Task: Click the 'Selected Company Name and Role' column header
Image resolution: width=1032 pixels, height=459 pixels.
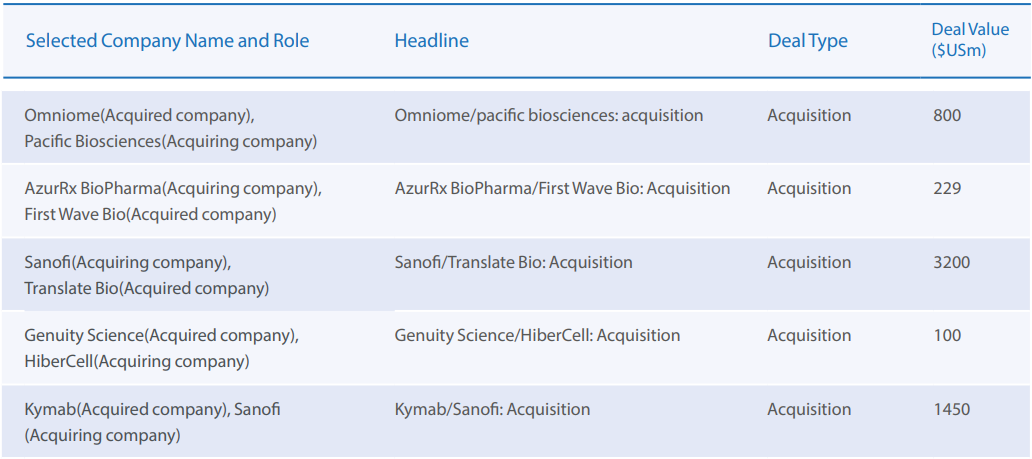Action: tap(167, 41)
